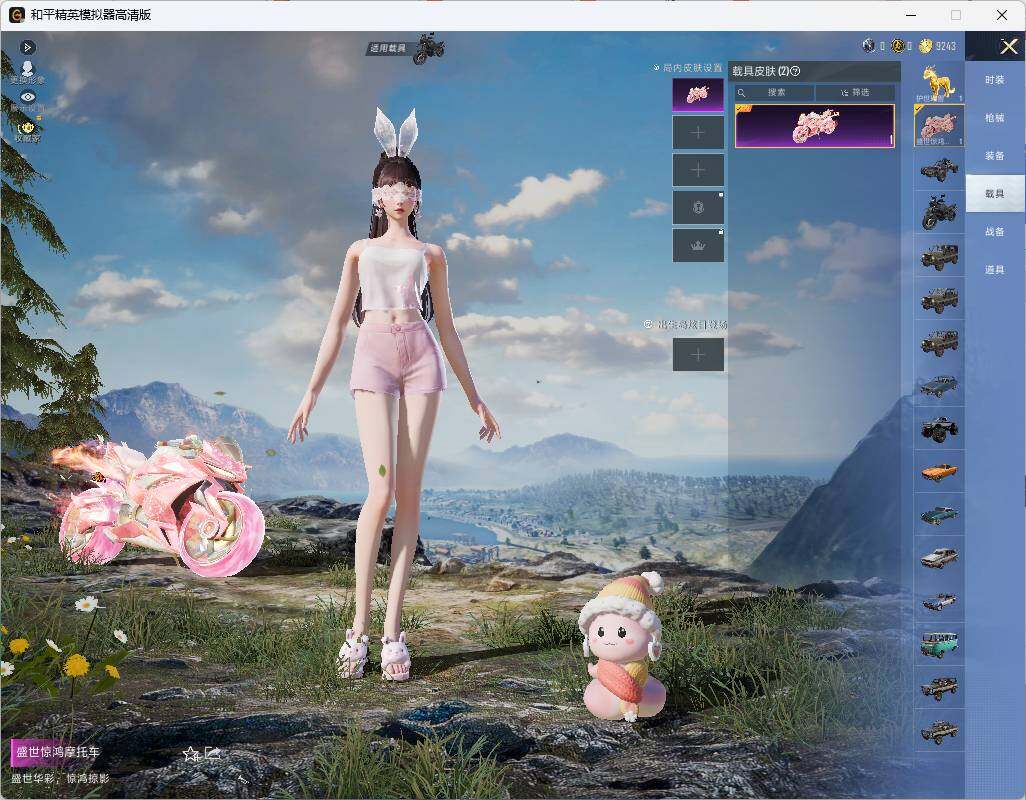Click the 盛世惊鸿摩托车 name label
This screenshot has height=800, width=1026.
click(x=58, y=752)
